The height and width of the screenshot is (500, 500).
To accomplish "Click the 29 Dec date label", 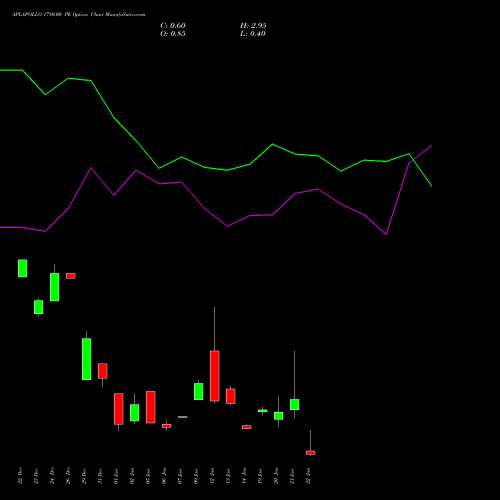I will [x=84, y=476].
